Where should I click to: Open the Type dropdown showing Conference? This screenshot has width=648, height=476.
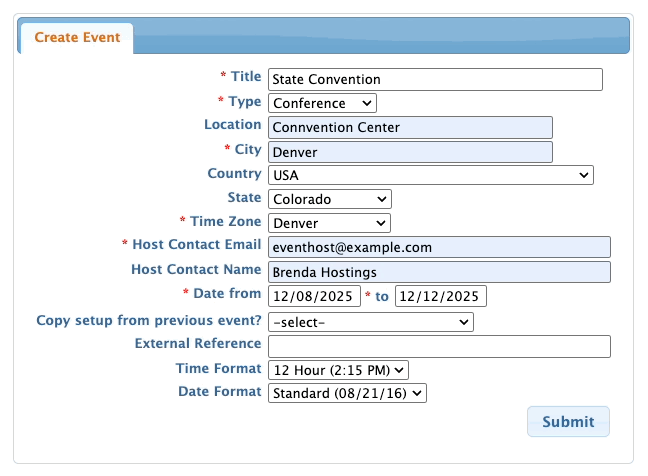click(322, 103)
